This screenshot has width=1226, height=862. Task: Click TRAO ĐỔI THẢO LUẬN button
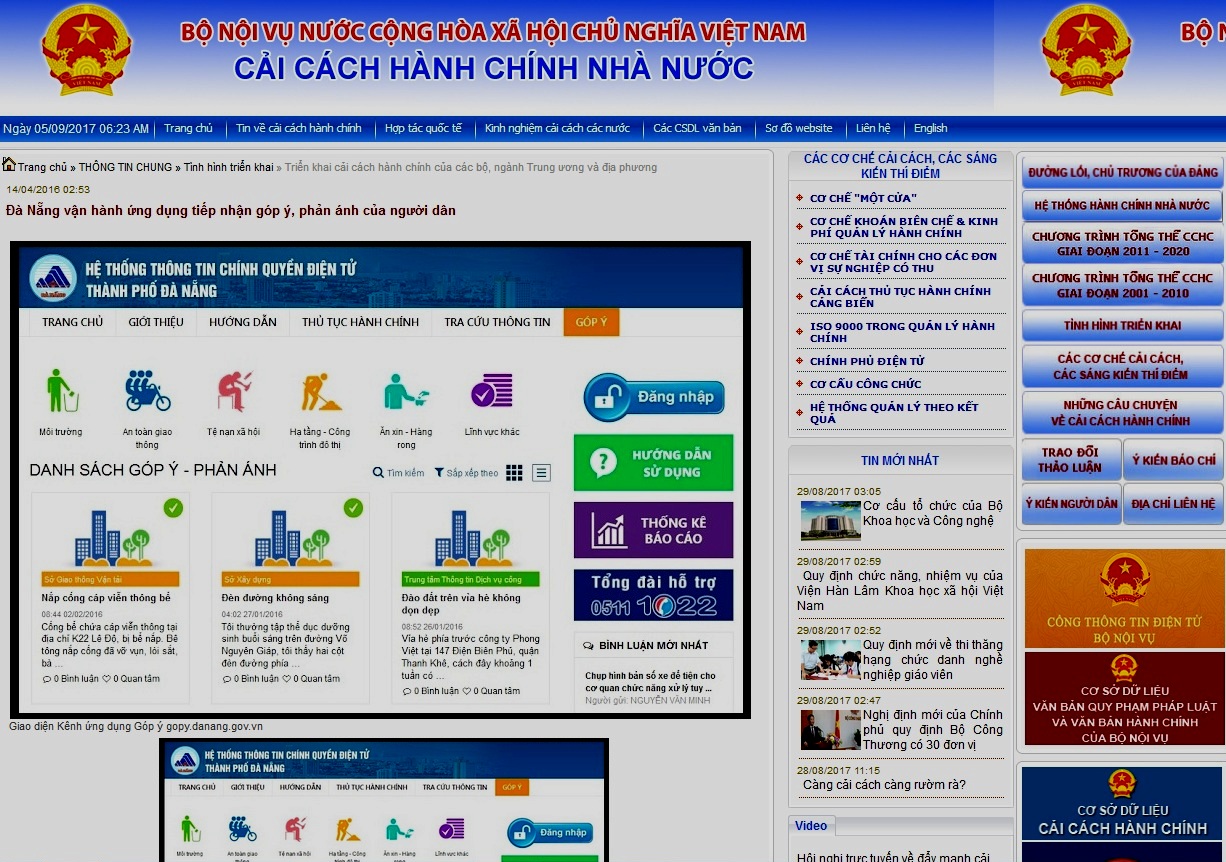[1071, 460]
